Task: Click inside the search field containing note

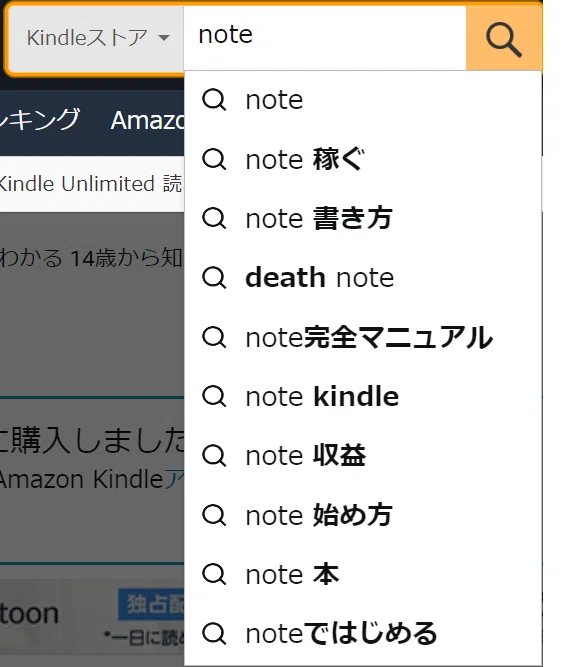Action: (x=325, y=38)
